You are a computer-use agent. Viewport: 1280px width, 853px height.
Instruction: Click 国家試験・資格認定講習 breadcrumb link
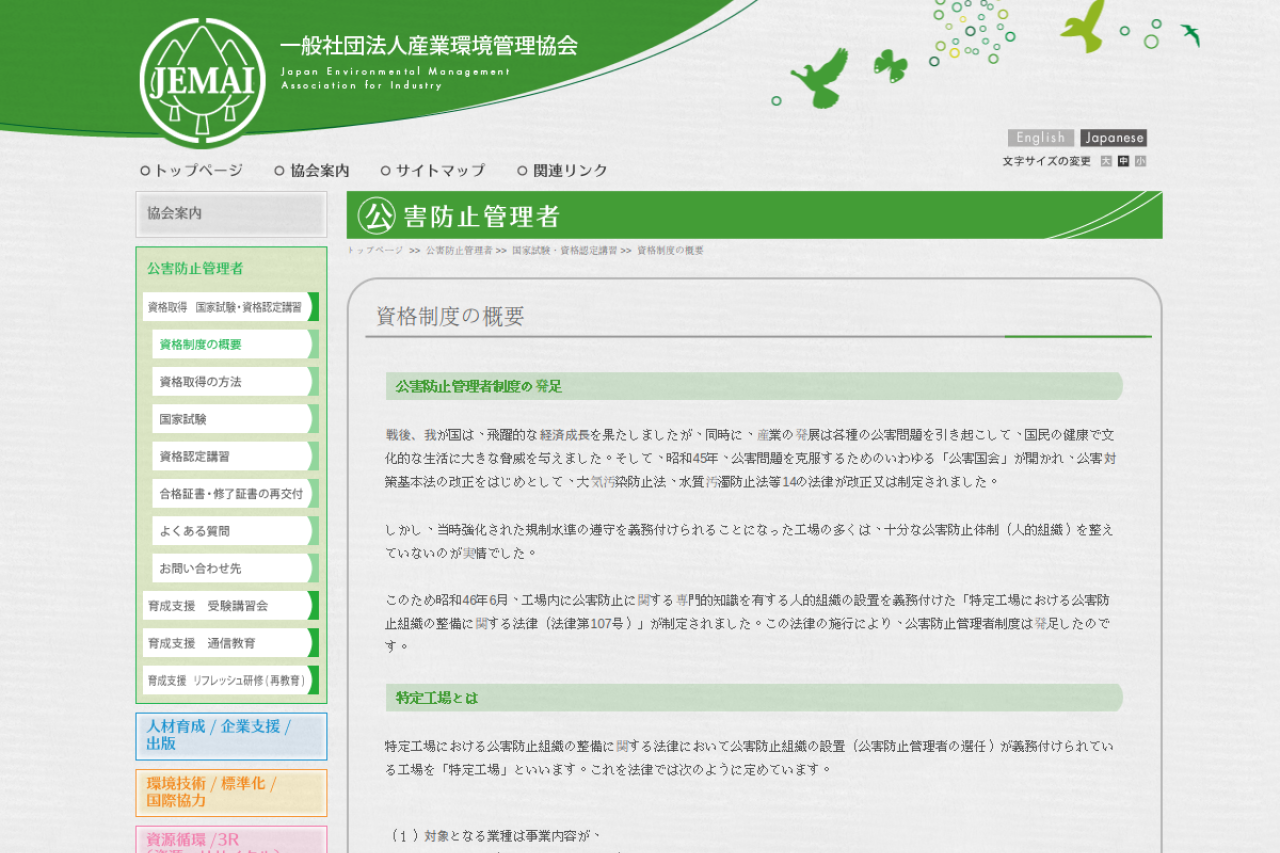coord(564,251)
